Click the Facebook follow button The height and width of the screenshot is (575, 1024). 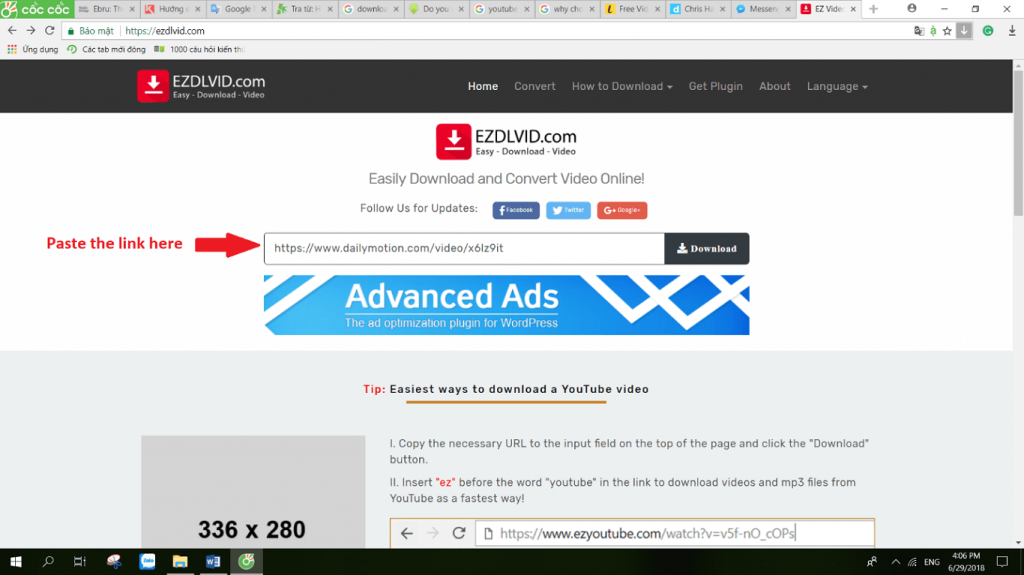516,210
